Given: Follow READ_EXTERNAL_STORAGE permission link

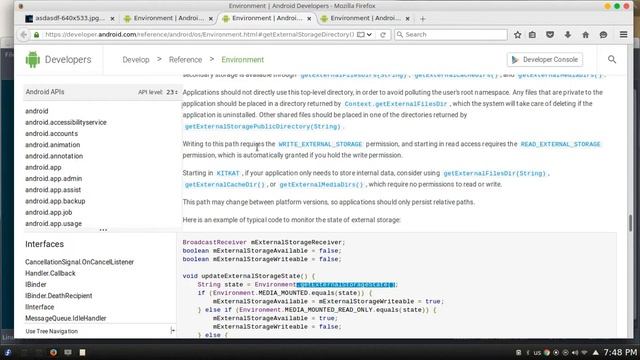Looking at the screenshot, I should pos(560,144).
